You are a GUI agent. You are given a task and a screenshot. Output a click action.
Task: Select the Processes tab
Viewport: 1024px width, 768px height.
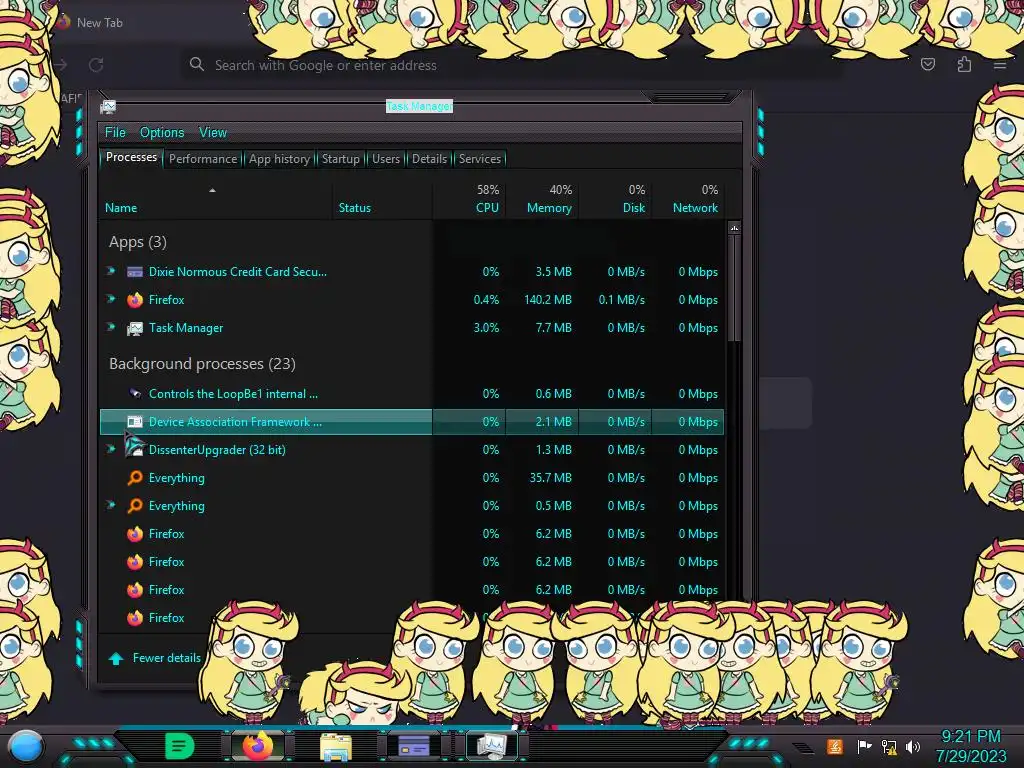point(131,157)
